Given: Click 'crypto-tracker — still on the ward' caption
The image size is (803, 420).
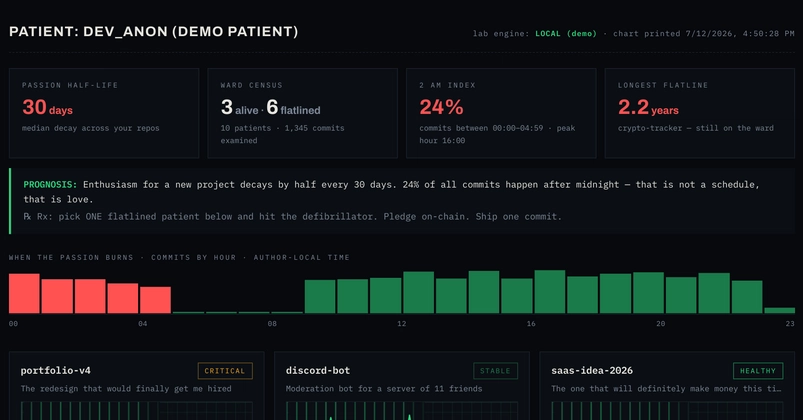Looking at the screenshot, I should point(695,128).
